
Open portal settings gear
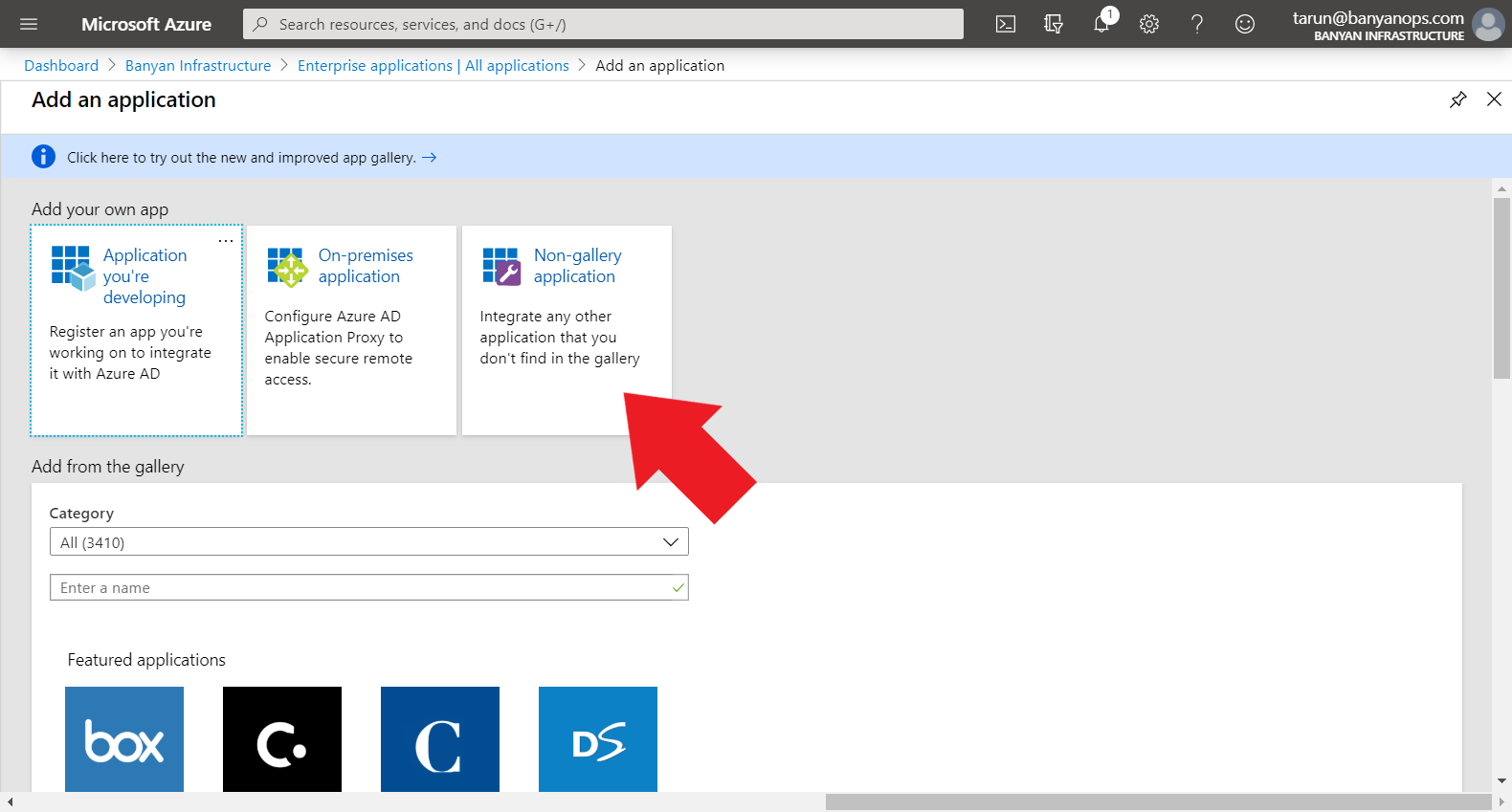point(1149,24)
